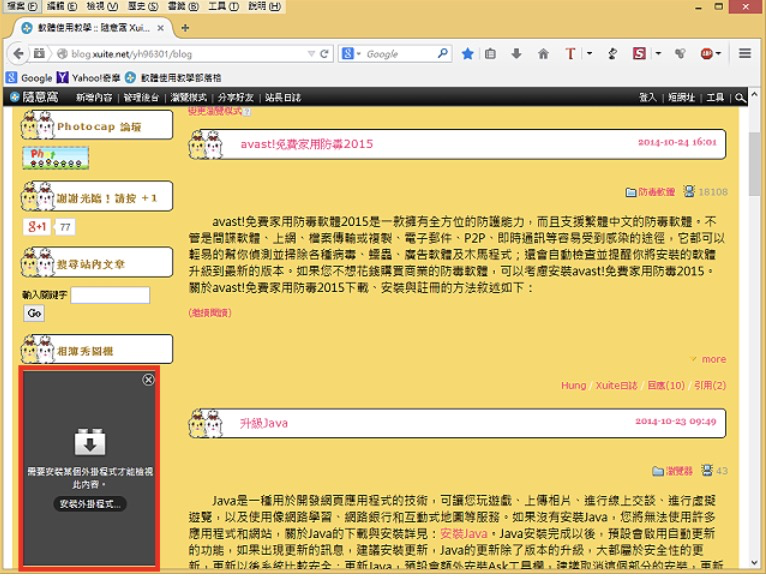Click the scrollbar down arrow
Viewport: 766px width, 576px height.
point(754,563)
